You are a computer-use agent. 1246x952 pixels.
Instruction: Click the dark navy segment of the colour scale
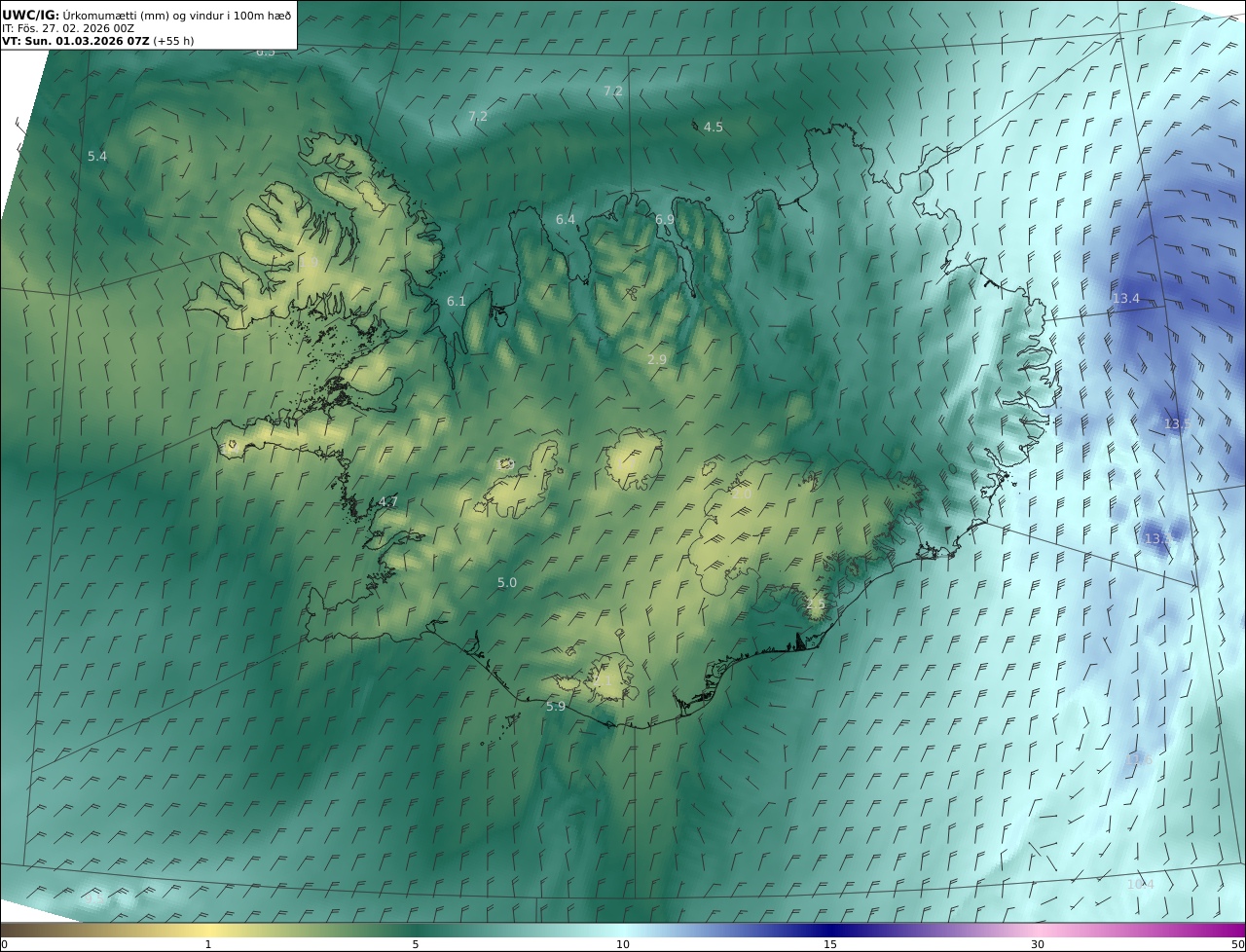[x=830, y=930]
